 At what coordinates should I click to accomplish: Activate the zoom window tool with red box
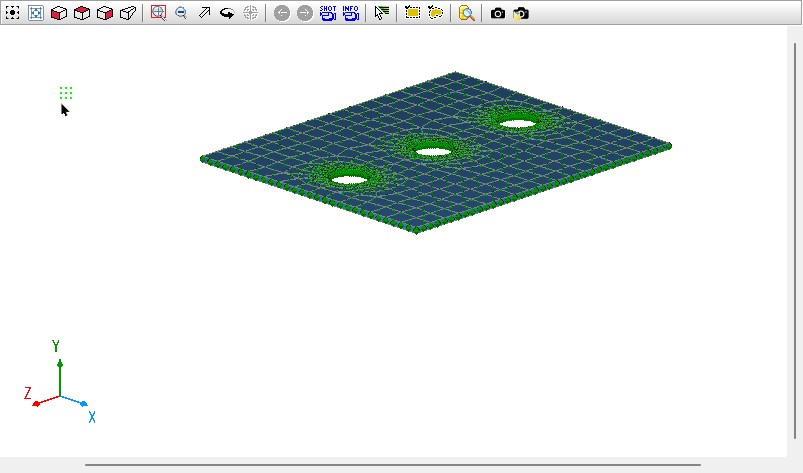coord(158,13)
